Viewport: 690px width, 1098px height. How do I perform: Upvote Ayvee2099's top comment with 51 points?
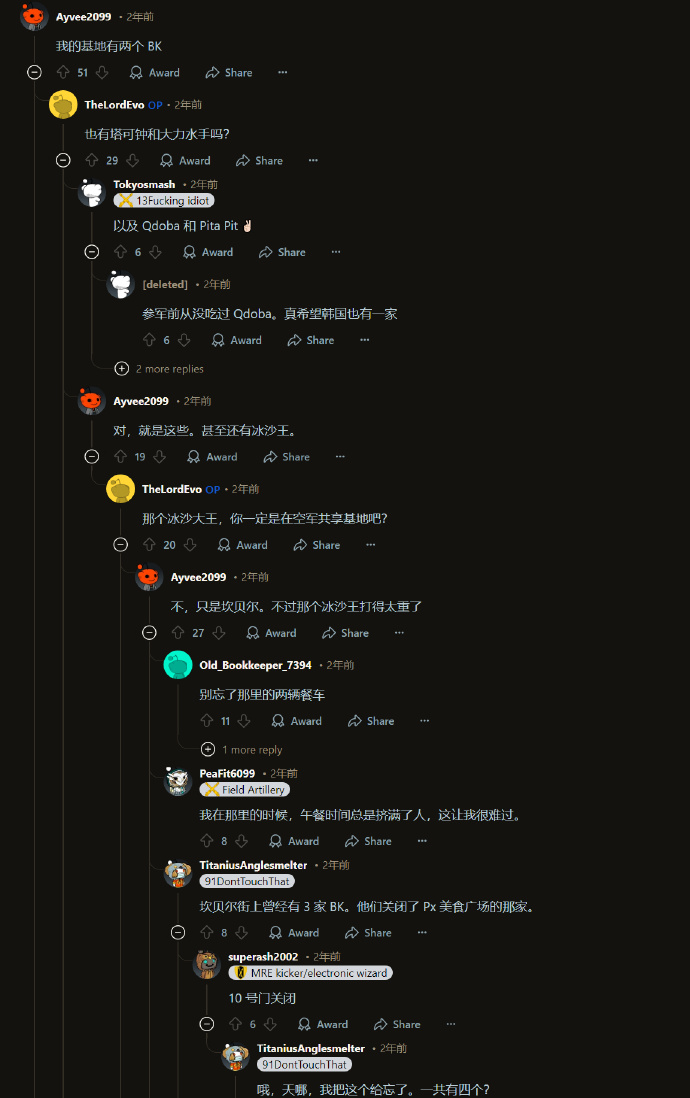tap(63, 72)
